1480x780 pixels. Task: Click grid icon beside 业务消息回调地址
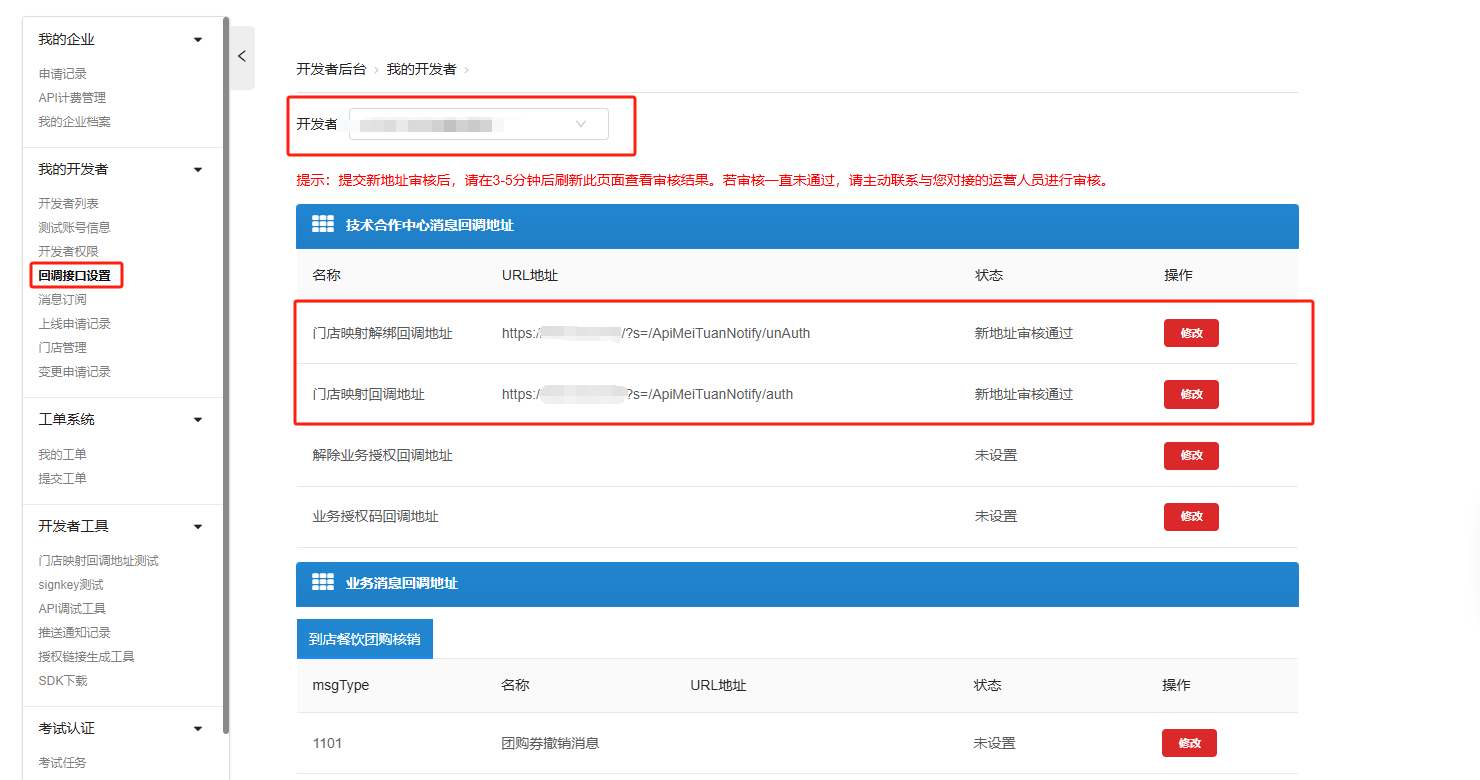323,583
